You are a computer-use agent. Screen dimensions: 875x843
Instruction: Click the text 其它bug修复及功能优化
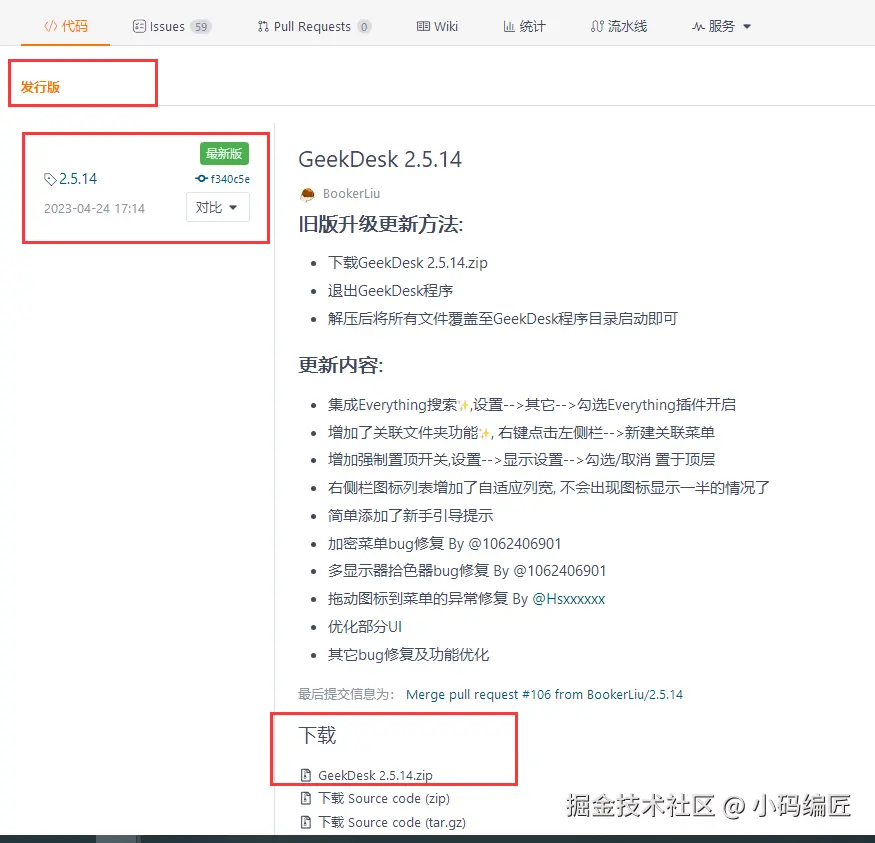point(408,654)
